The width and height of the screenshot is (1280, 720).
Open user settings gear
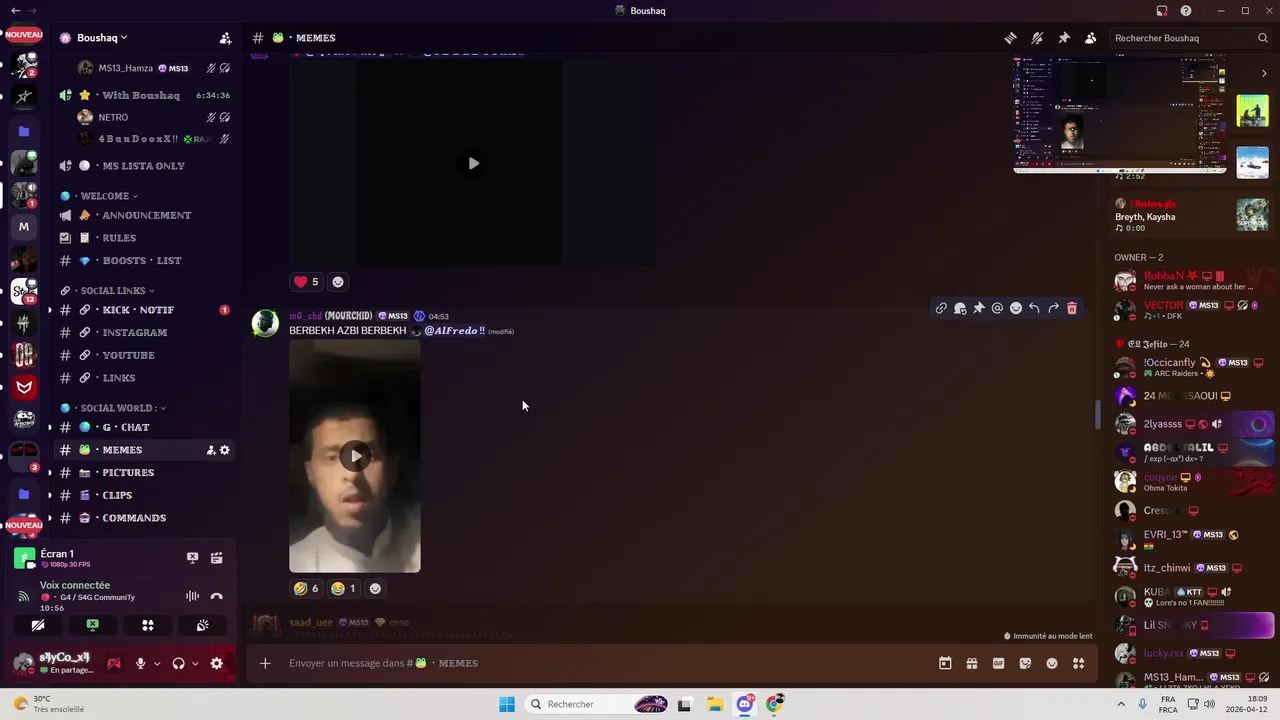(x=217, y=663)
